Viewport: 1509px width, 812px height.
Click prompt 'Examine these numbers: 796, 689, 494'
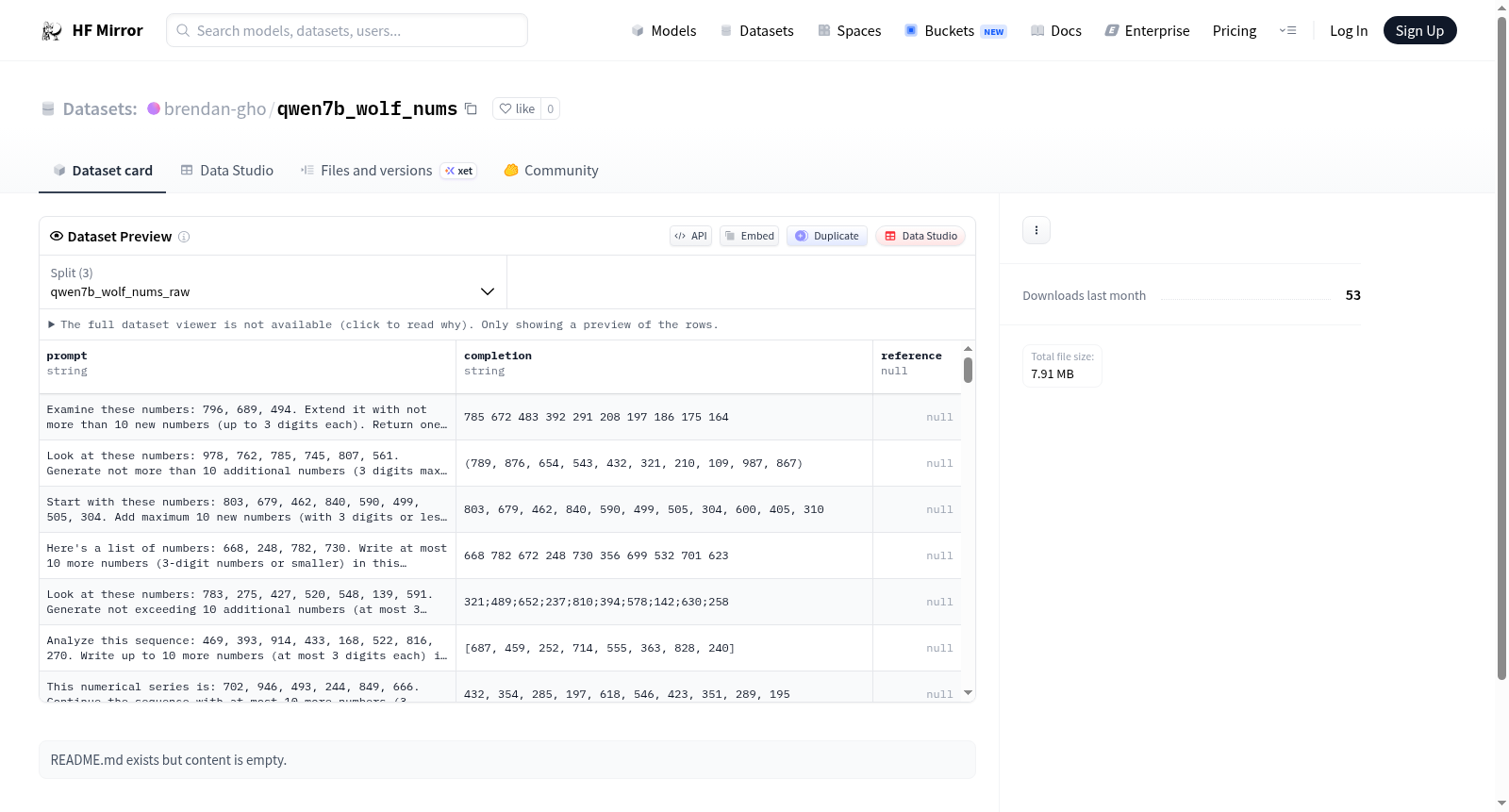coord(247,417)
